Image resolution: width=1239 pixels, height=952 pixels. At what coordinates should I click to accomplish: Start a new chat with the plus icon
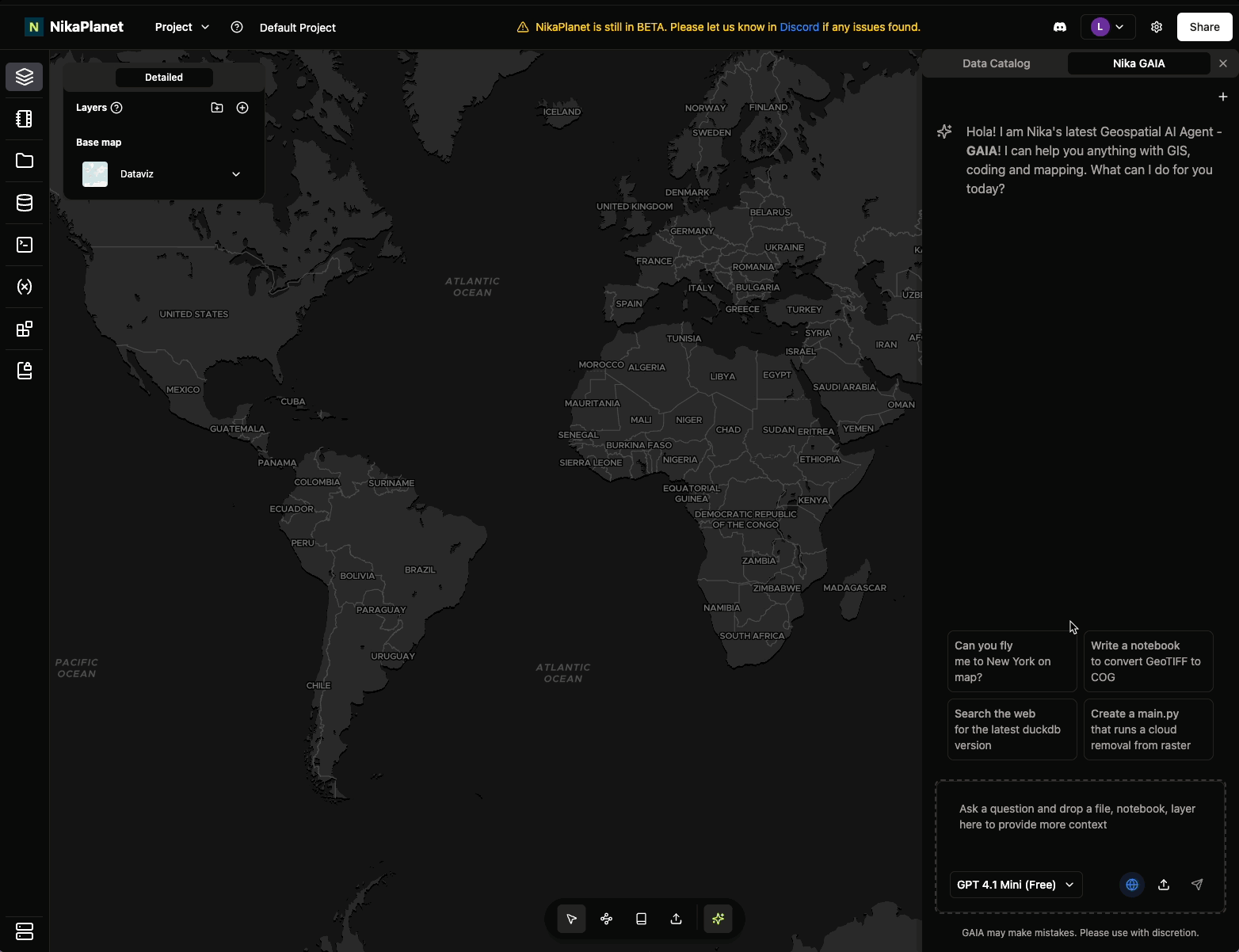[x=1223, y=97]
